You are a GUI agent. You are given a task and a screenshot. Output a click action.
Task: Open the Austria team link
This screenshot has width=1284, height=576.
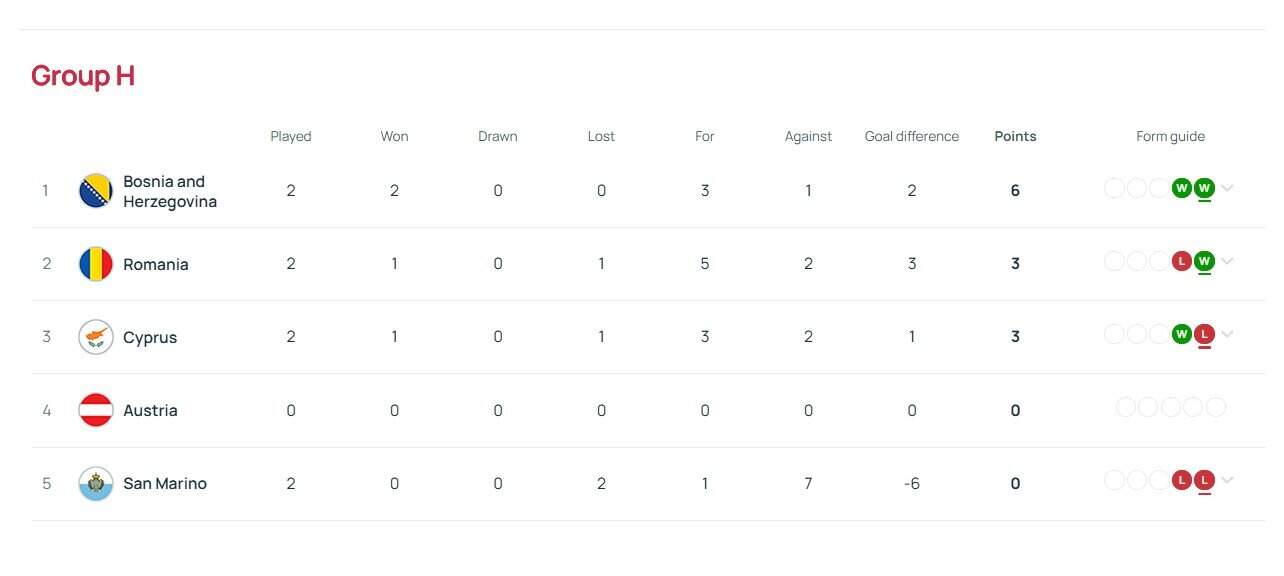pos(150,410)
